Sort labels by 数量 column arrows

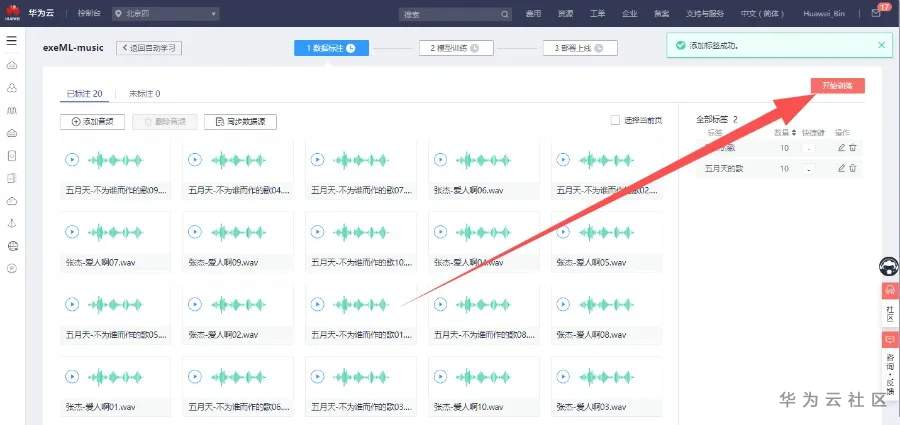tap(794, 133)
